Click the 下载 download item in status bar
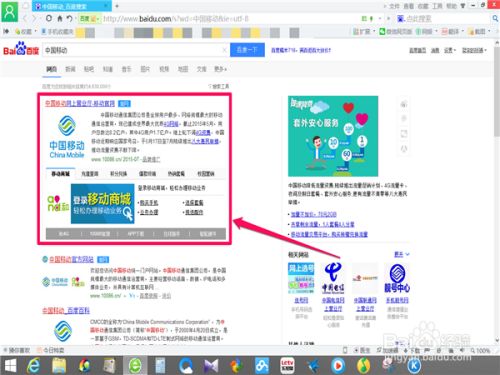 pos(411,350)
